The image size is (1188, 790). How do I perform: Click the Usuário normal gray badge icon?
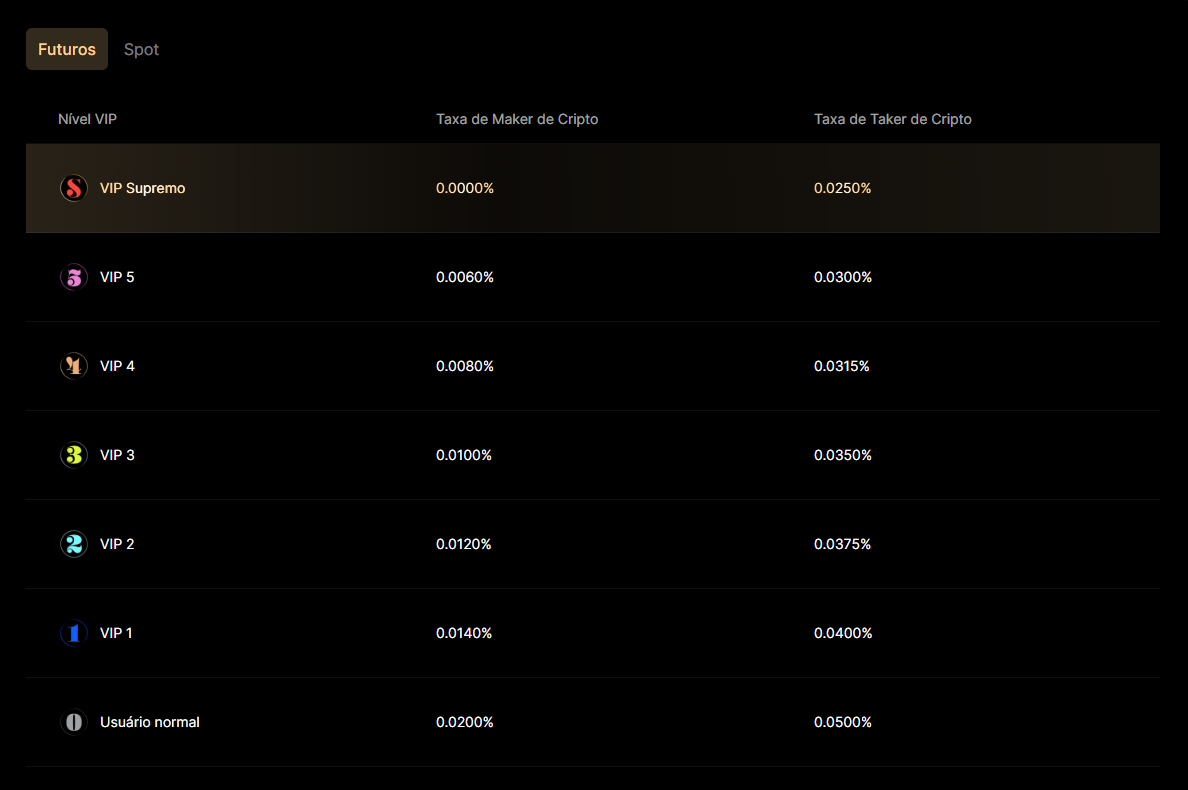pyautogui.click(x=74, y=722)
